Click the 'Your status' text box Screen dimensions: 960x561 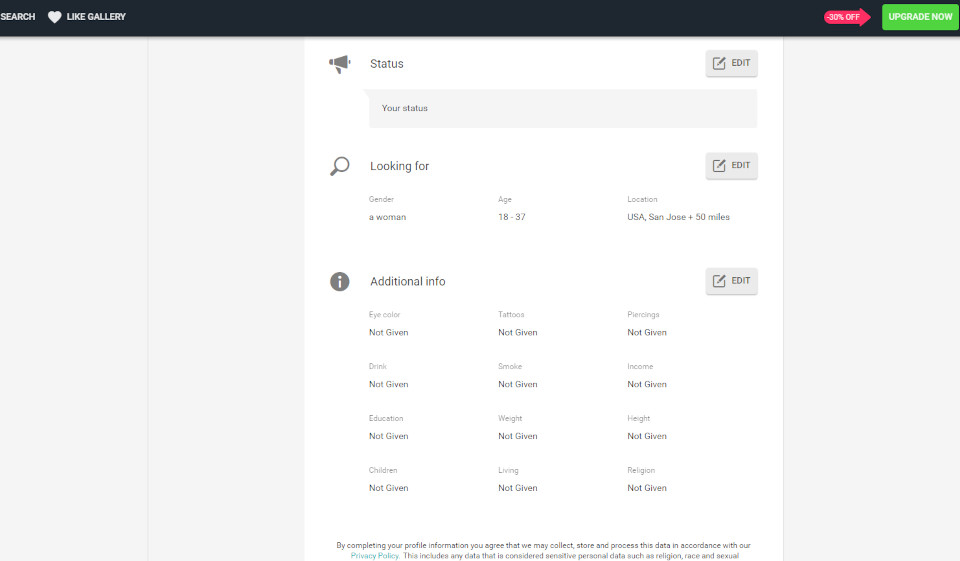562,108
